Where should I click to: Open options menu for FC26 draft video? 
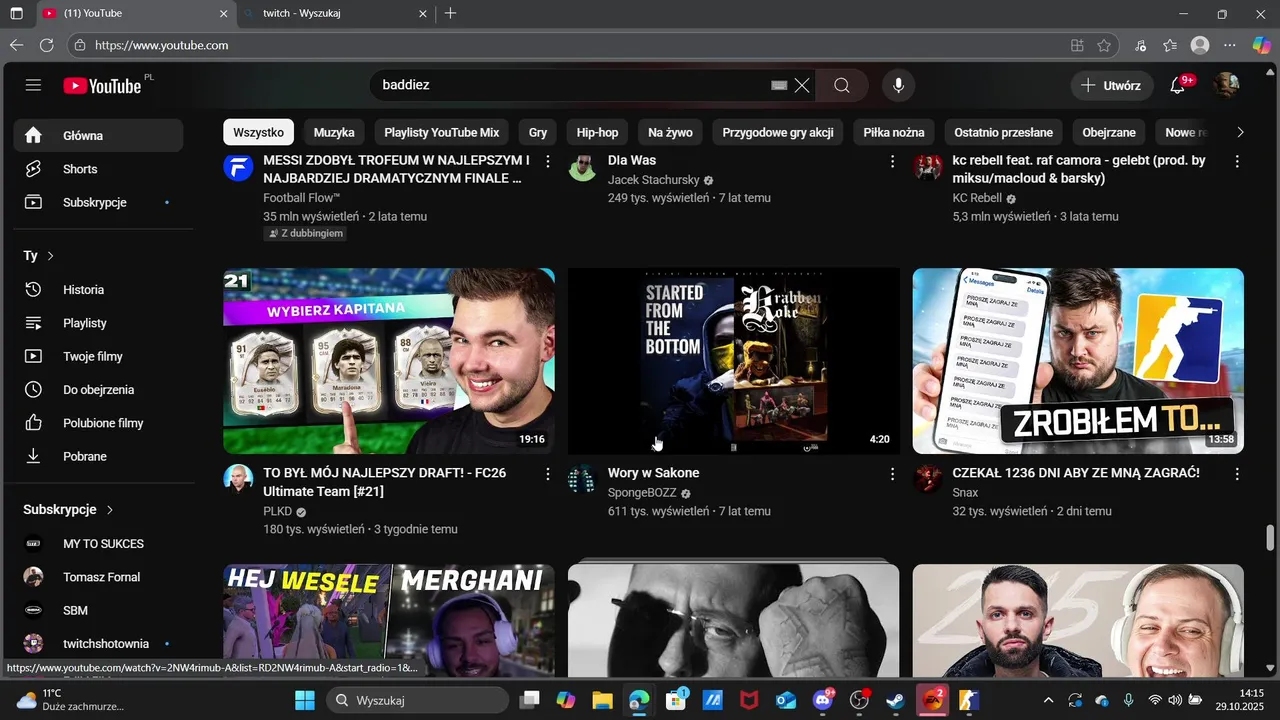tap(547, 474)
